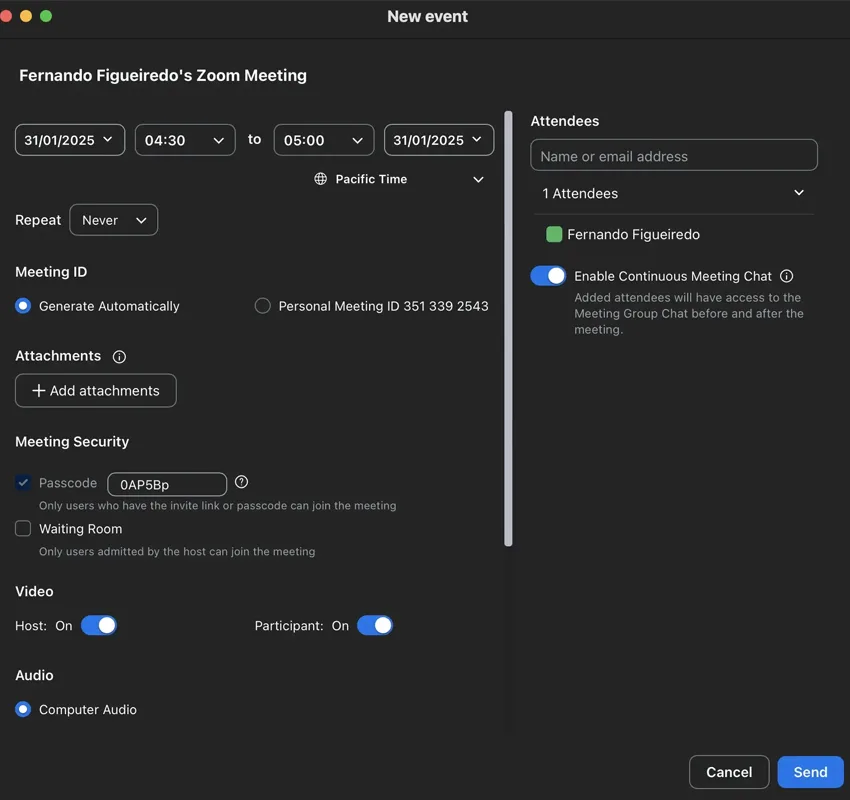Select the Personal Meeting ID option
Image resolution: width=850 pixels, height=800 pixels.
[x=262, y=306]
